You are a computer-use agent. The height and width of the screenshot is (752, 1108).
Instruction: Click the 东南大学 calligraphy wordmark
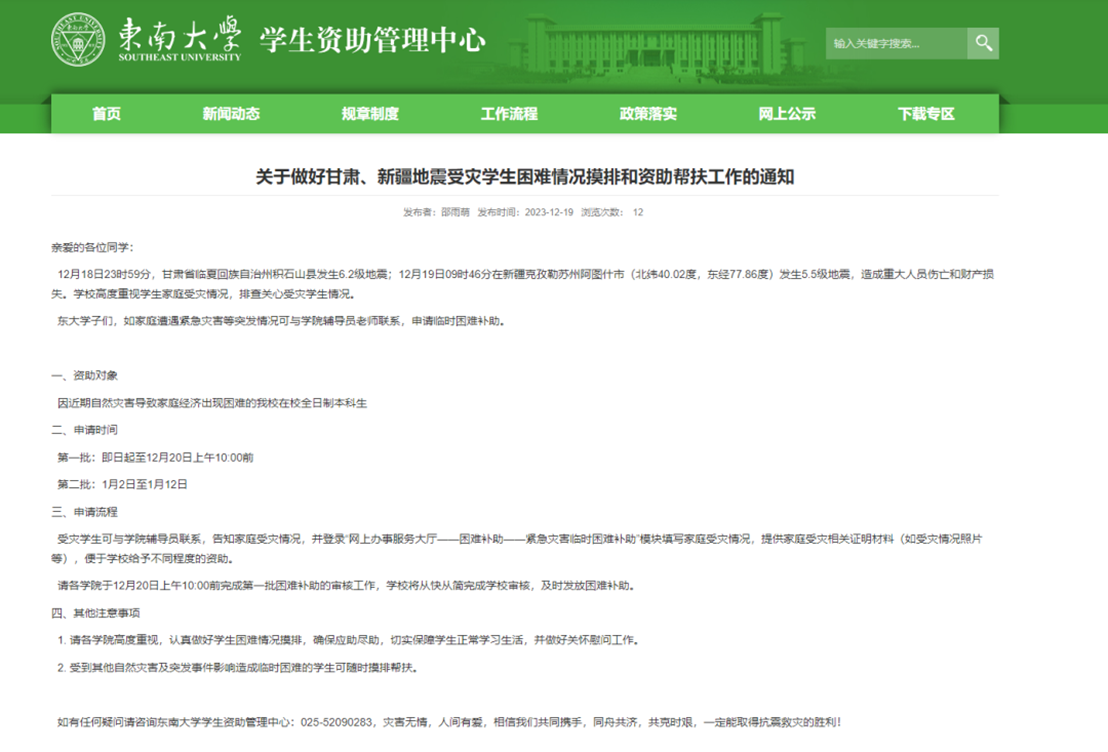tap(180, 37)
